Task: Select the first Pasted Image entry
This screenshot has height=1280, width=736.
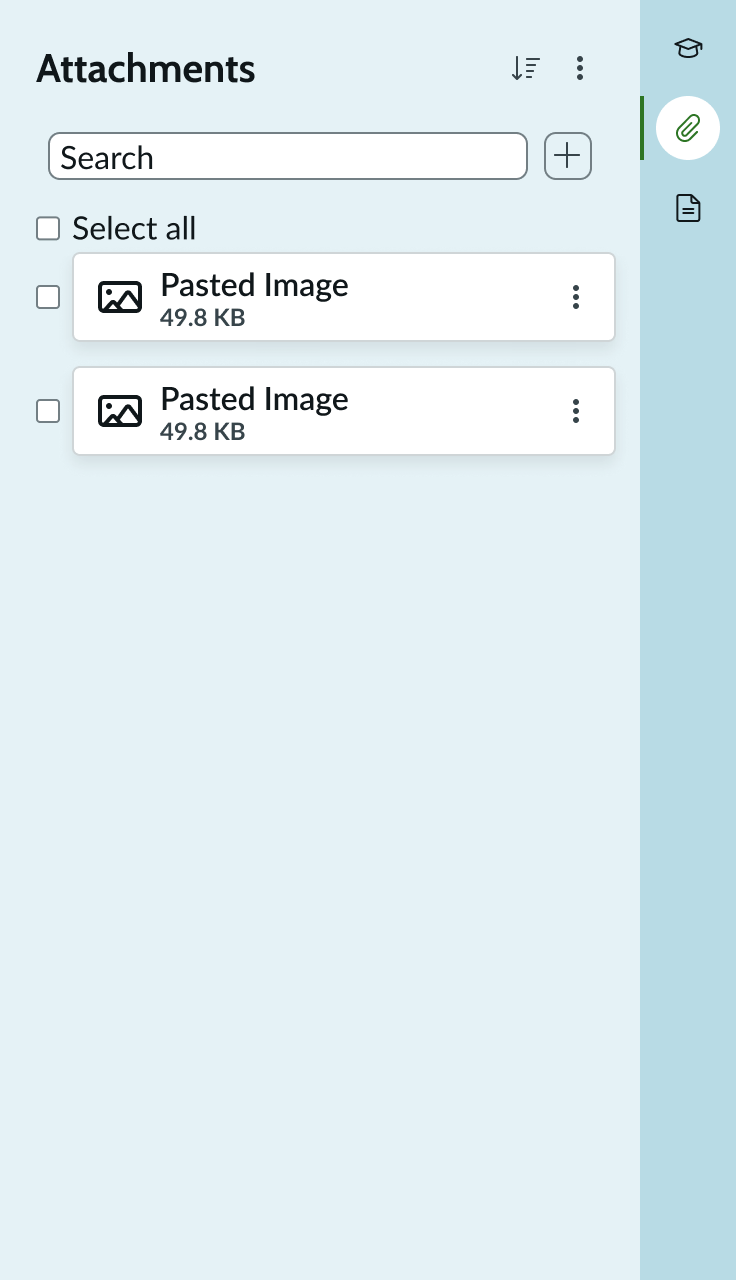Action: tap(300, 297)
